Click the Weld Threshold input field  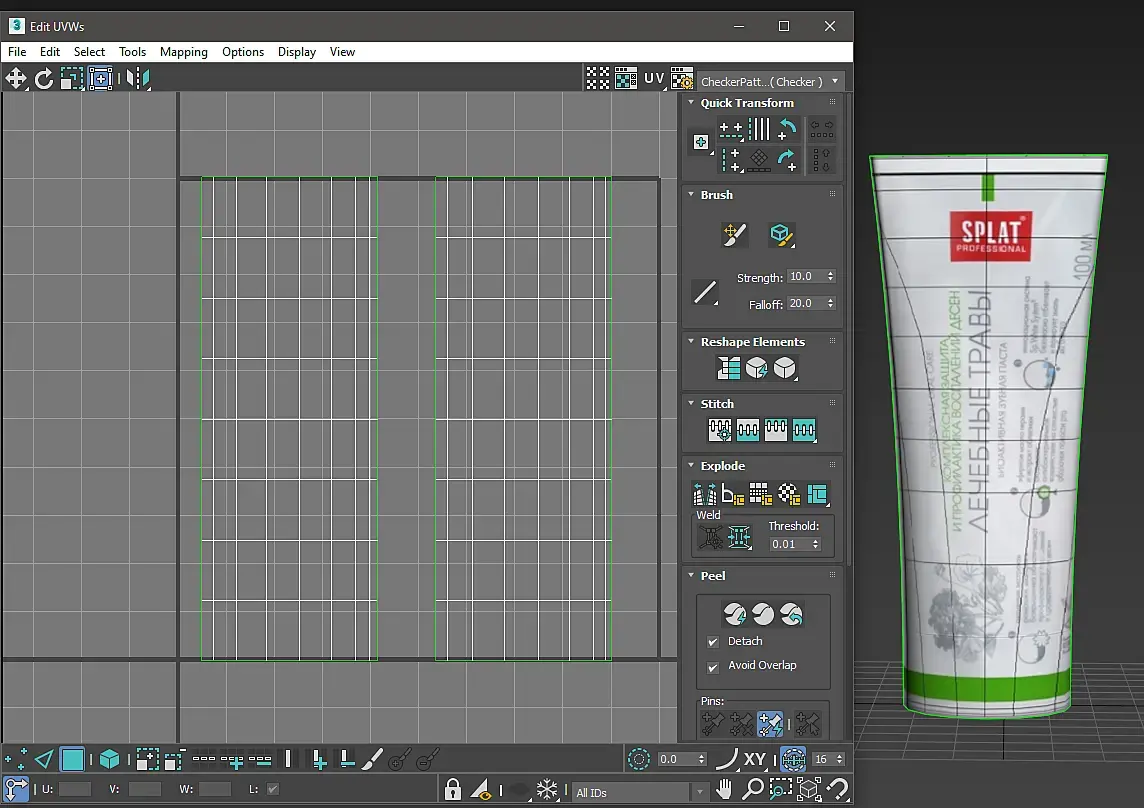788,544
